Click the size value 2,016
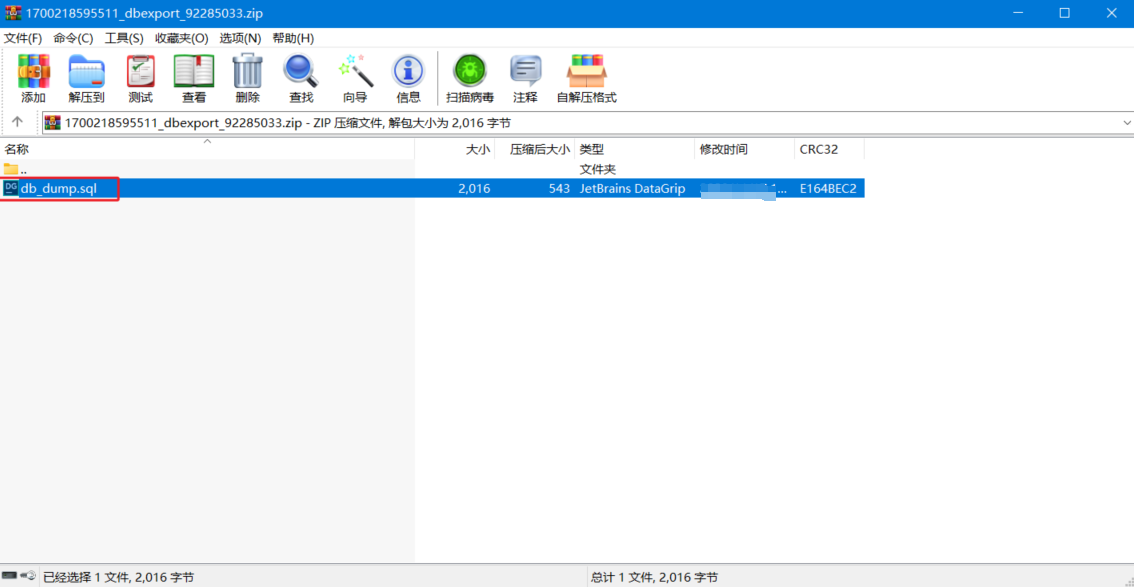Image resolution: width=1134 pixels, height=587 pixels. (x=474, y=189)
